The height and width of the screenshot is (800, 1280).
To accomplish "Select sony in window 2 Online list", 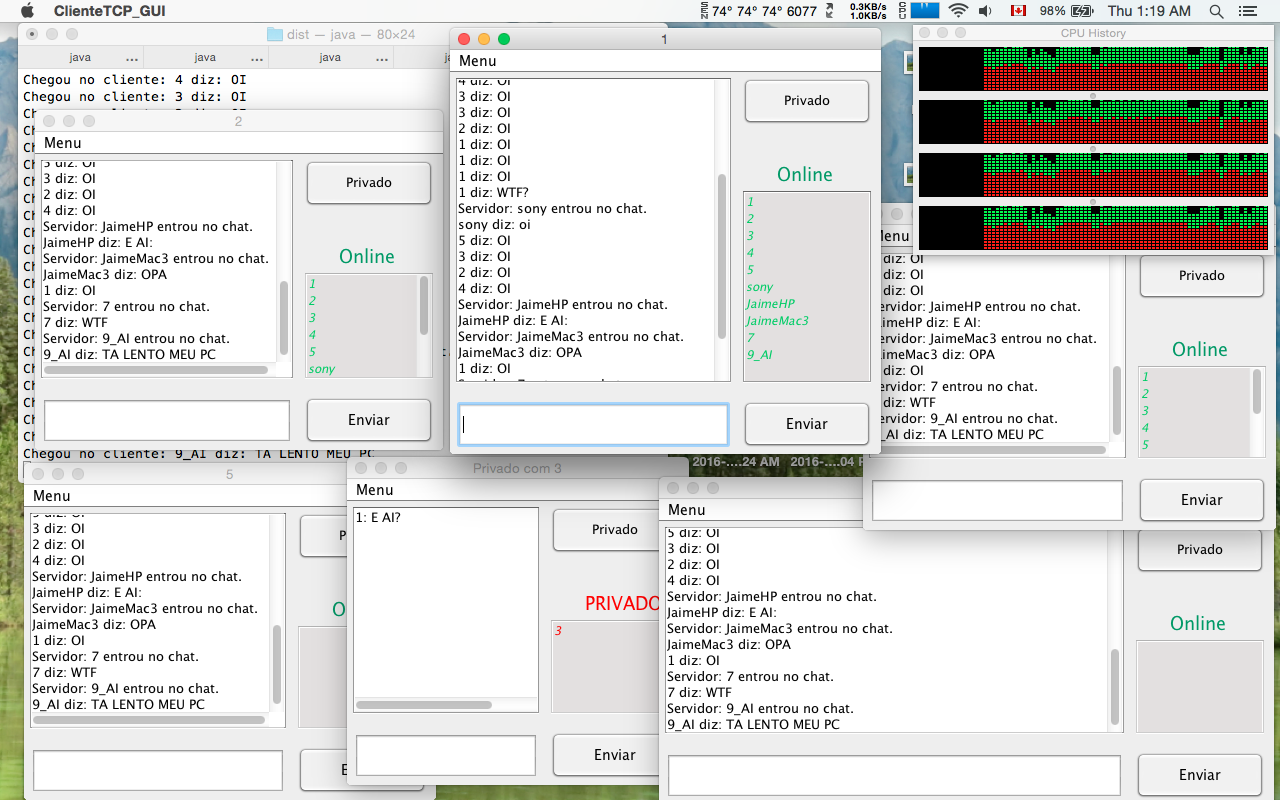I will tap(322, 369).
